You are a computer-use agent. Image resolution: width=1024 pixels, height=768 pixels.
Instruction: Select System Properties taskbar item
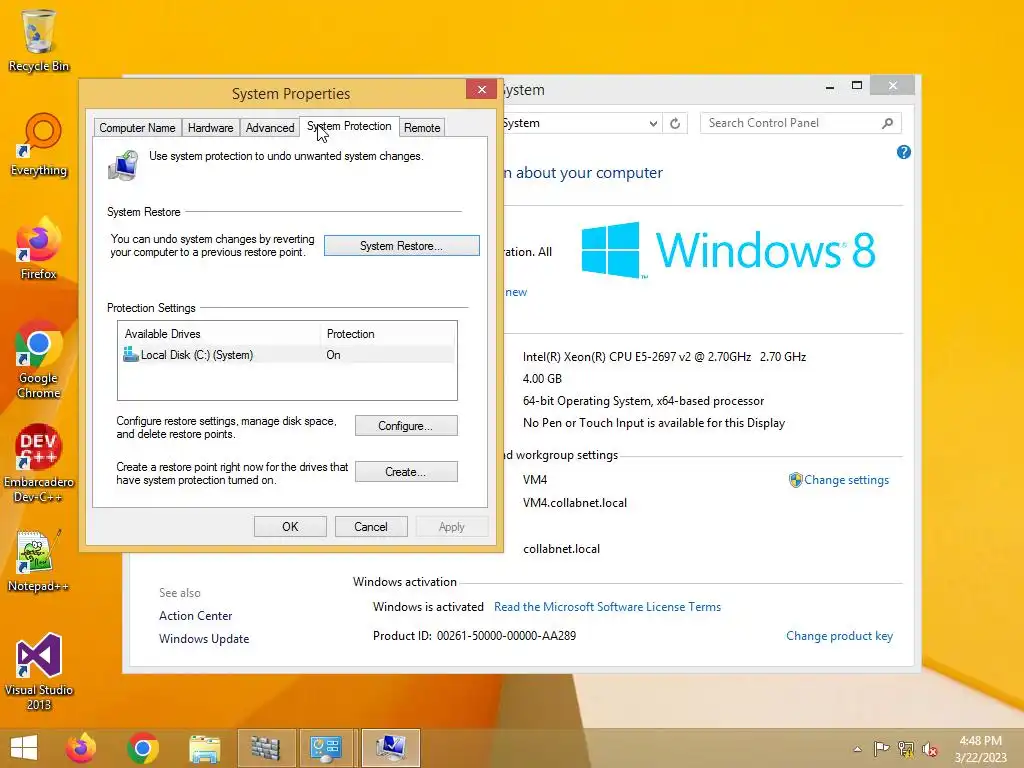[x=391, y=748]
